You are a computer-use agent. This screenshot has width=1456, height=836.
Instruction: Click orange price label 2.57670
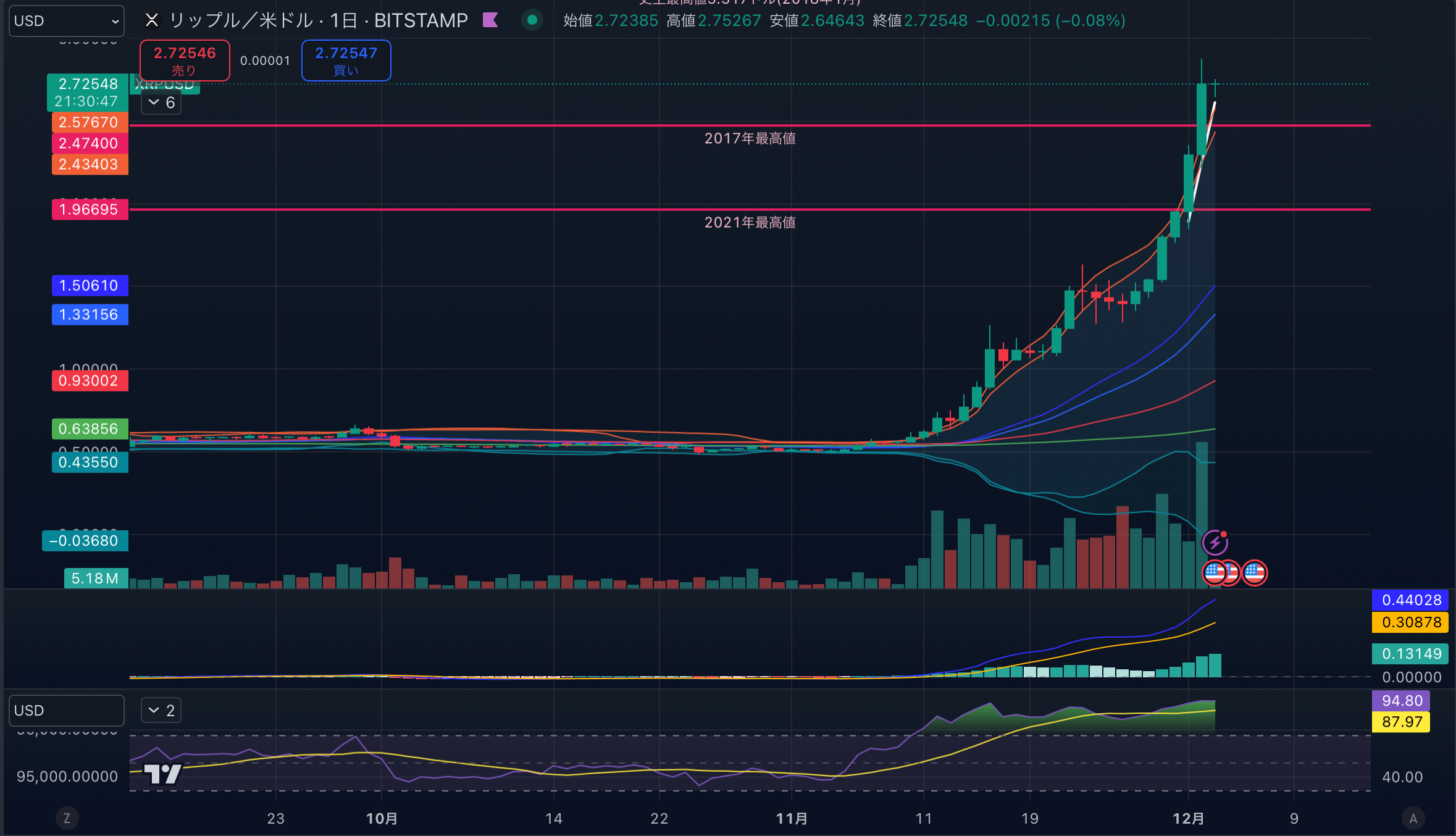(90, 122)
